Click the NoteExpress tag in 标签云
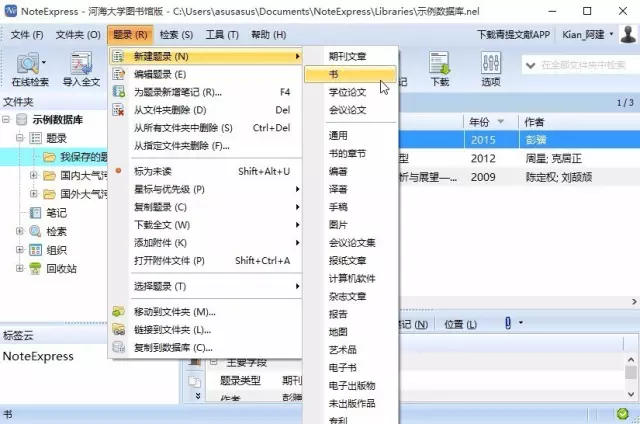This screenshot has height=424, width=640. click(38, 356)
